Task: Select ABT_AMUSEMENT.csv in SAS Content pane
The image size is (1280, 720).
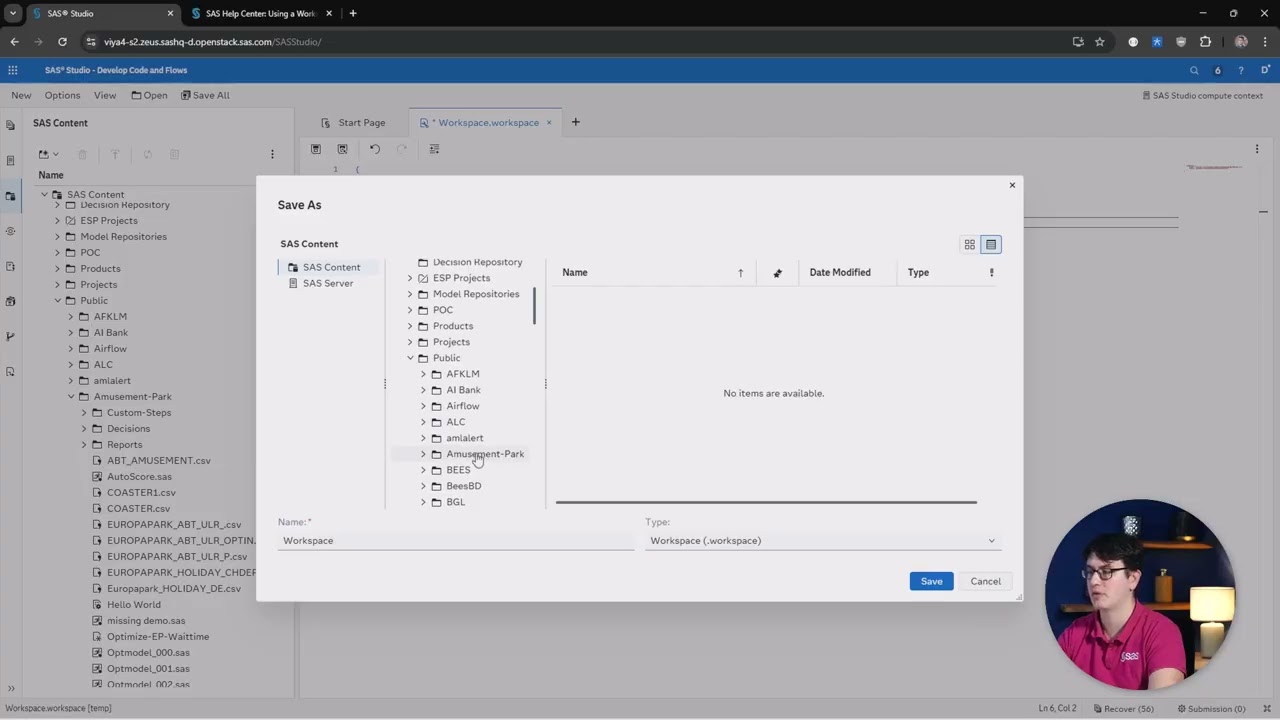Action: coord(159,461)
